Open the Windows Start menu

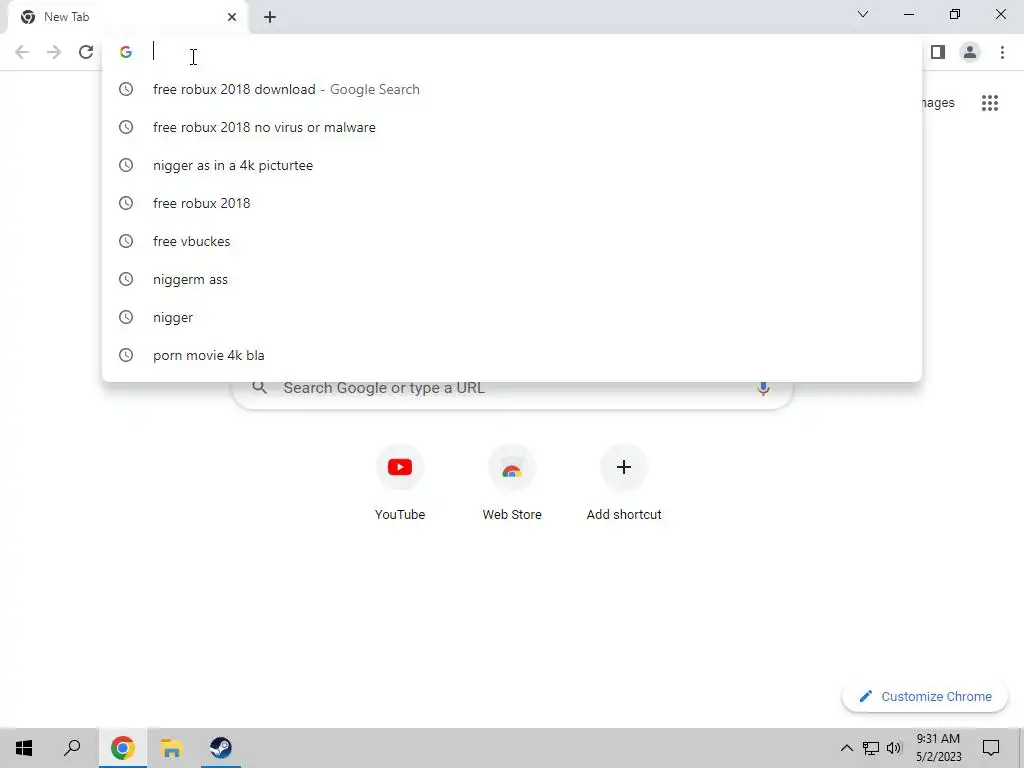click(24, 748)
